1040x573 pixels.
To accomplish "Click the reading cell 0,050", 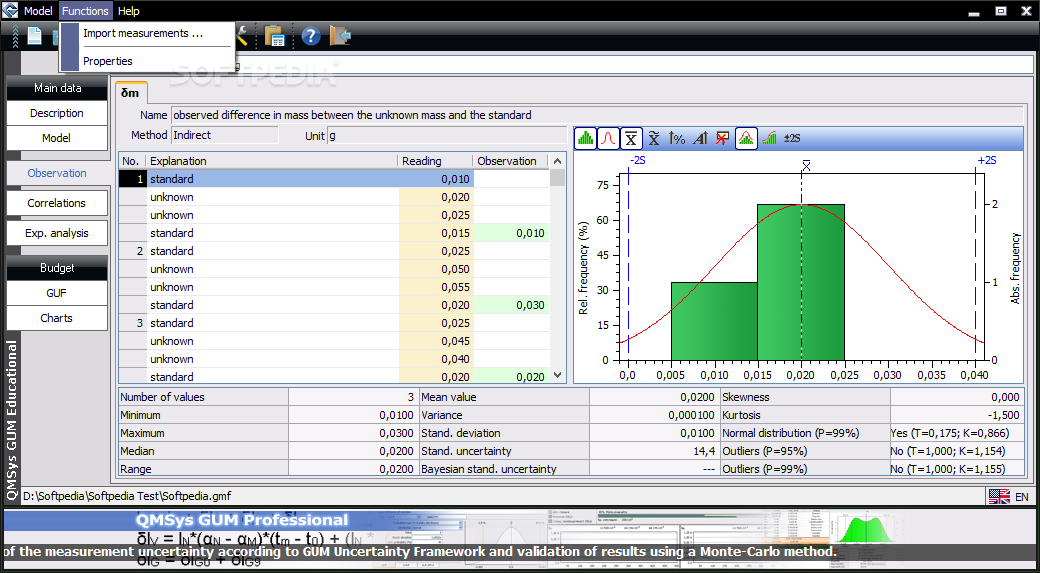I will click(x=436, y=269).
